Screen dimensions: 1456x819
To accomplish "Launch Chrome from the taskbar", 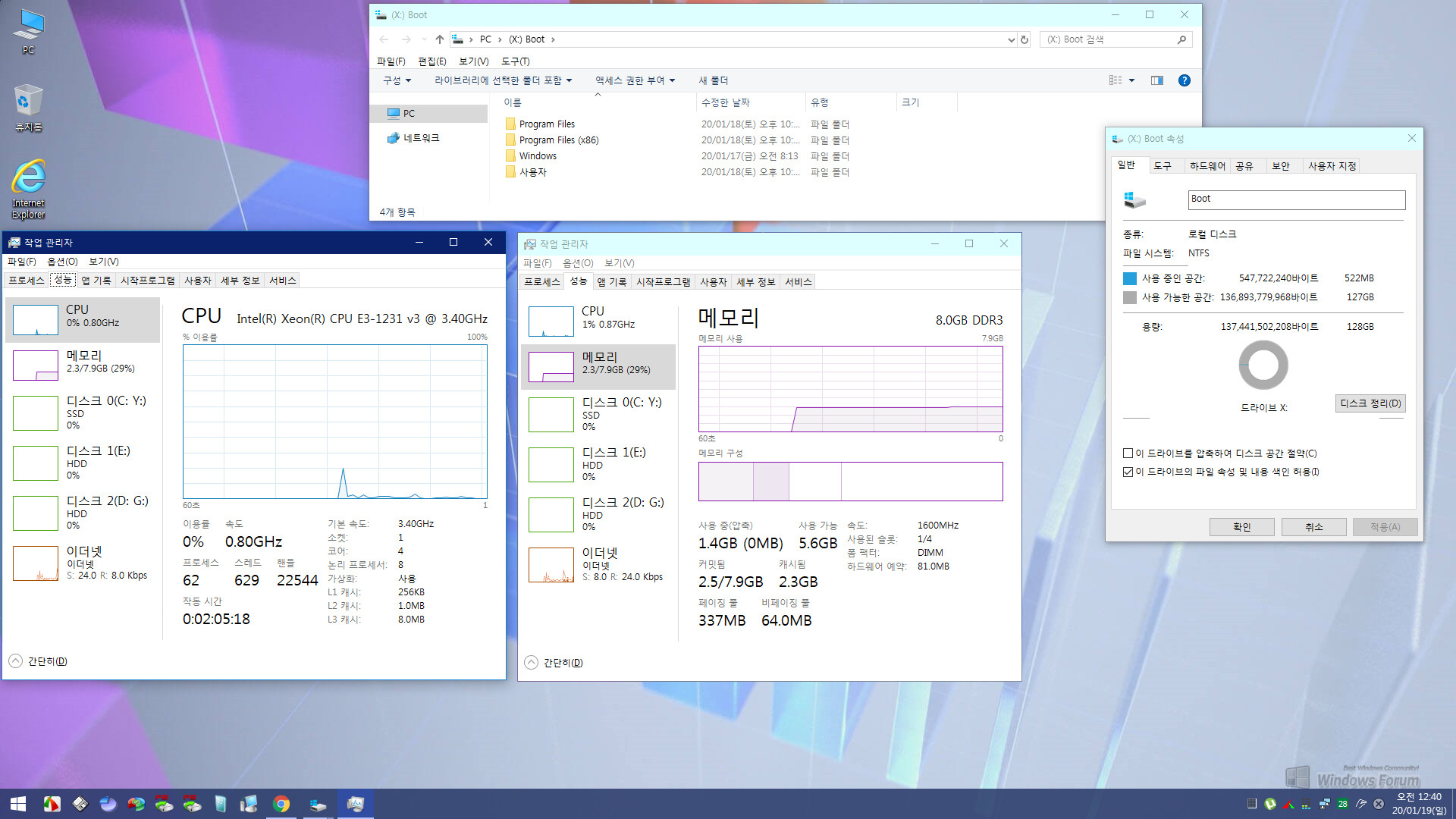I will pos(281,804).
